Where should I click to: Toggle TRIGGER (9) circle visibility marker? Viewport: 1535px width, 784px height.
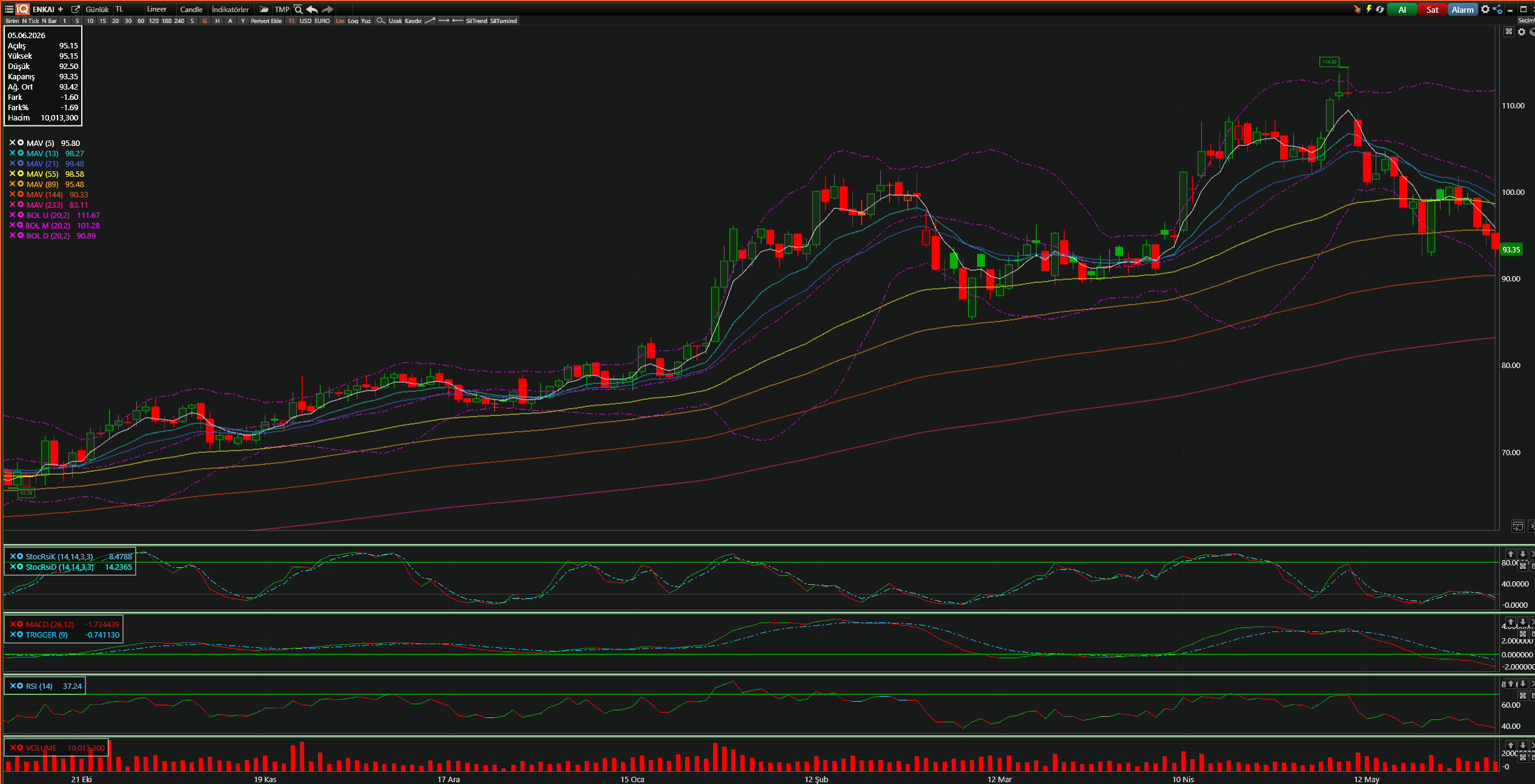[20, 634]
